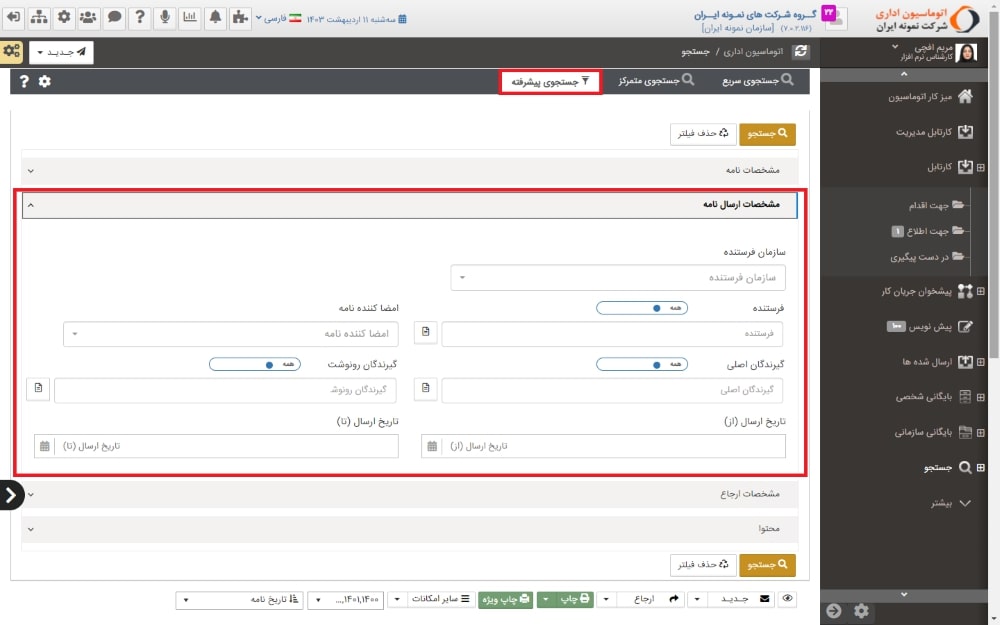Click the top حذف فیلتر button

pyautogui.click(x=704, y=132)
